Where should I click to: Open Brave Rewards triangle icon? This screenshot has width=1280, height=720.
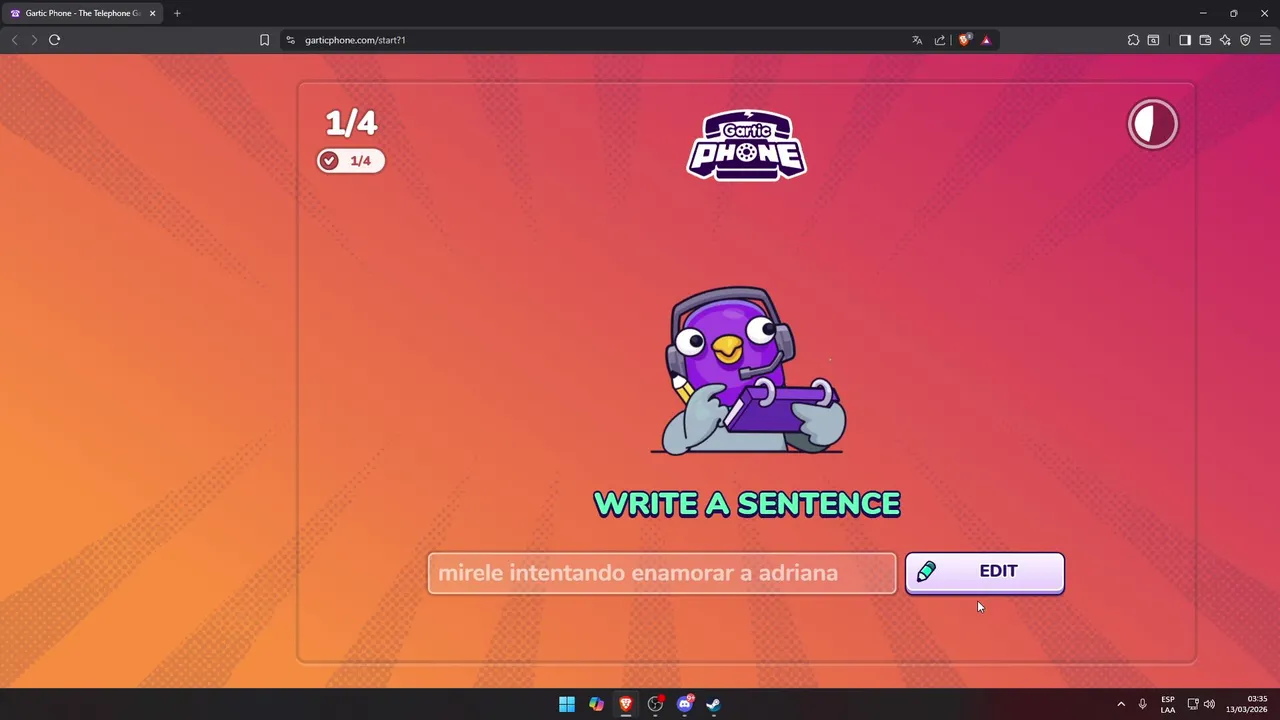point(986,40)
